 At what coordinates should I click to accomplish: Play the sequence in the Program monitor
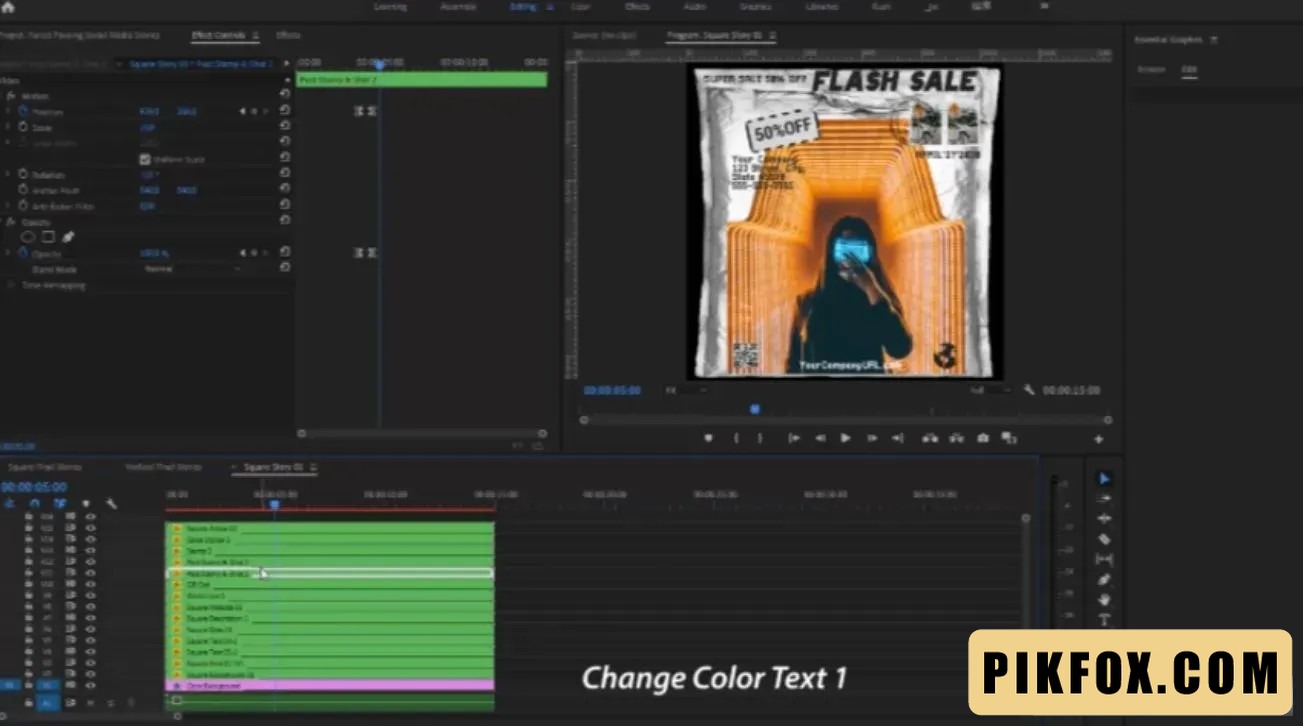(846, 438)
